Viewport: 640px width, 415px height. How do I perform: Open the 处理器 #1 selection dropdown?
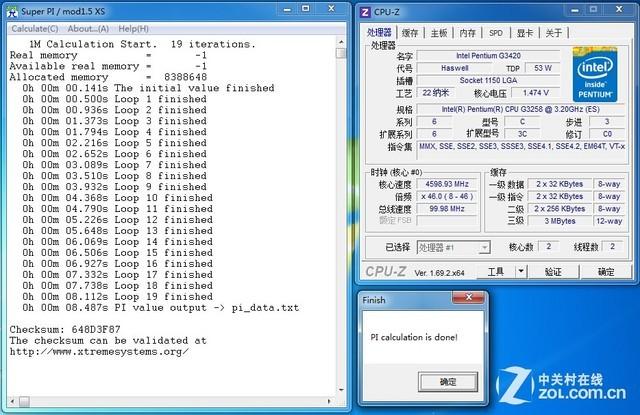(x=453, y=247)
